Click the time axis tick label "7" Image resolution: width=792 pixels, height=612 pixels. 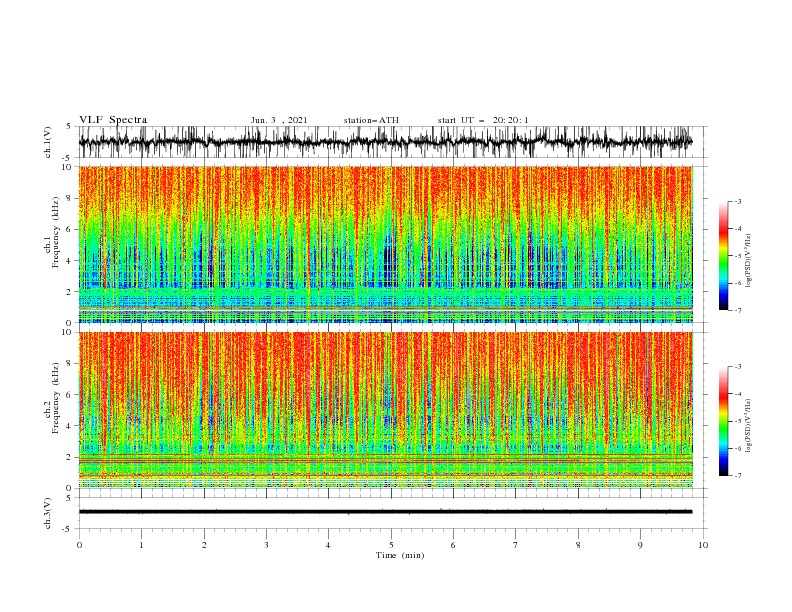[x=516, y=545]
